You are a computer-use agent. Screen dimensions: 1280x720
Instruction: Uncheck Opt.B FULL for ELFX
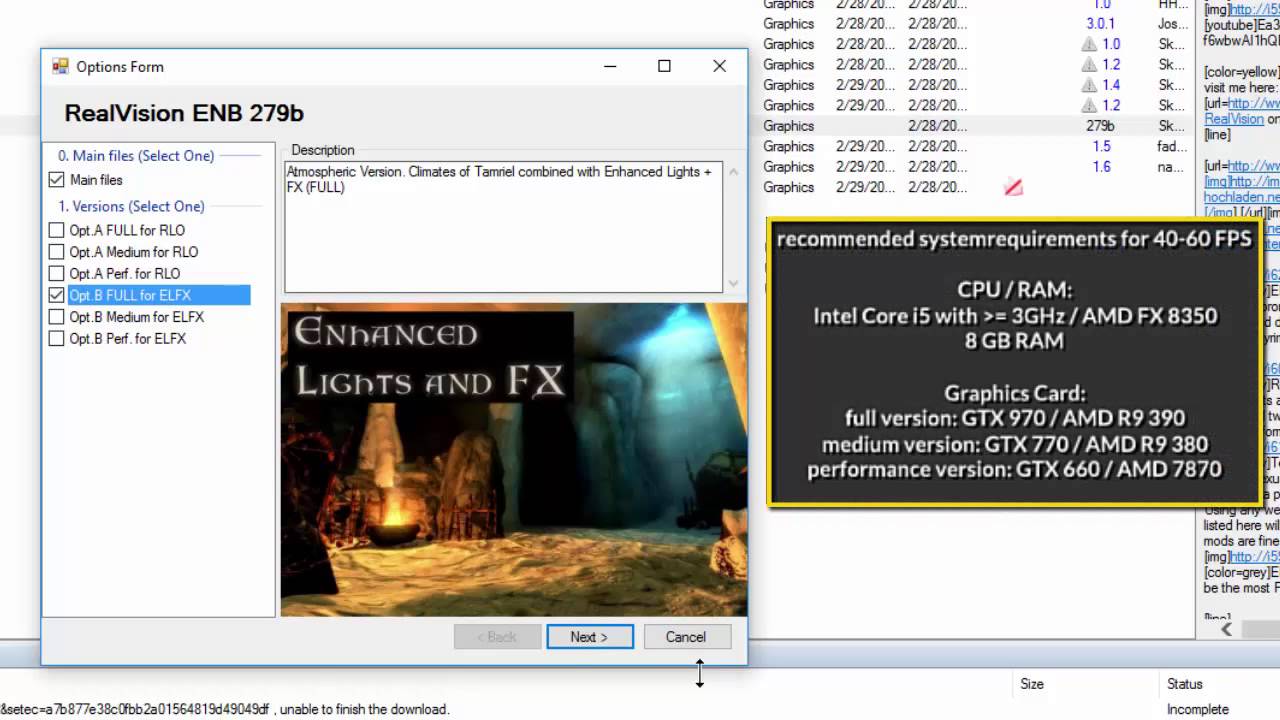coord(56,295)
